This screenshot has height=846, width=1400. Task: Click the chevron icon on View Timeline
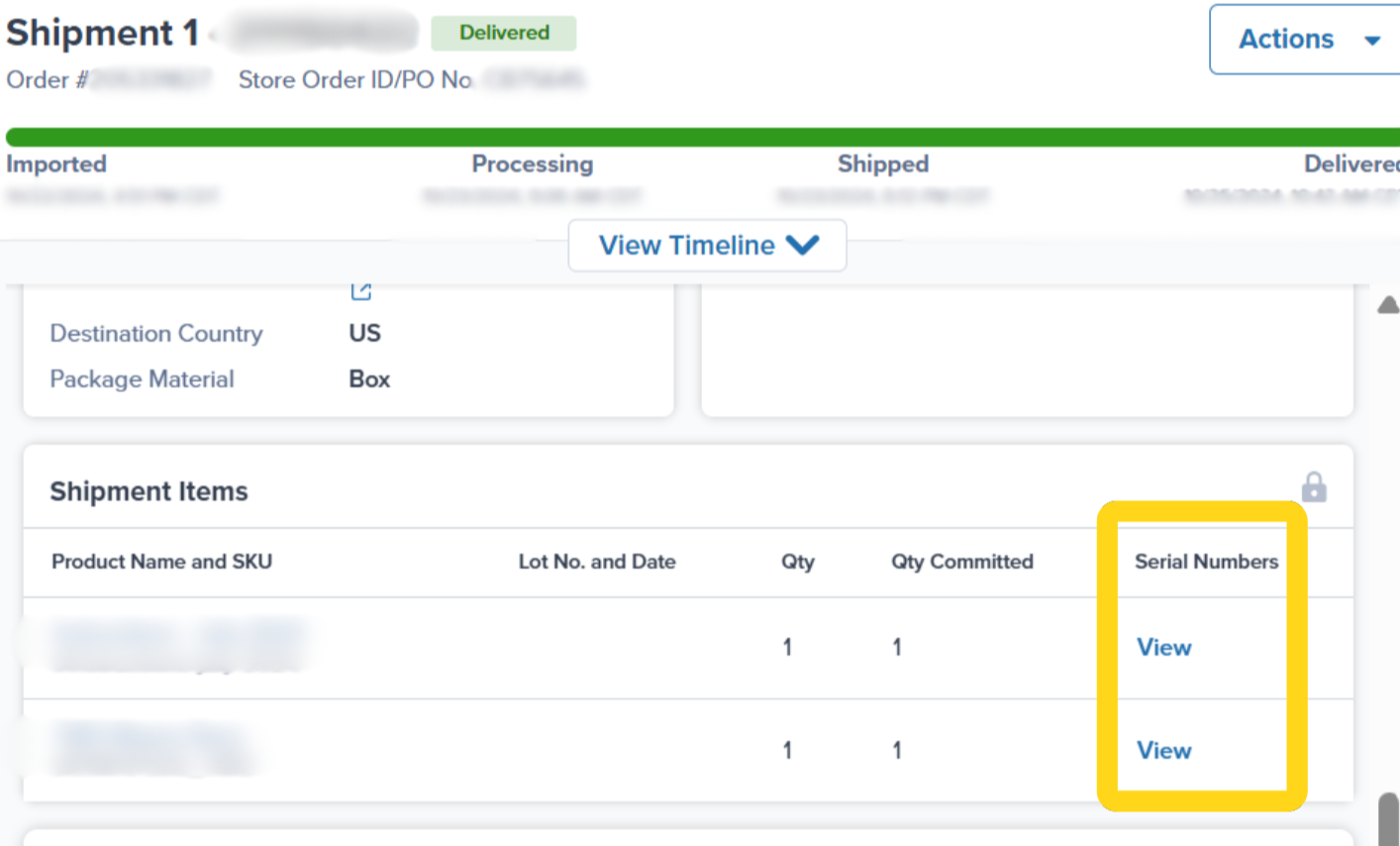804,245
